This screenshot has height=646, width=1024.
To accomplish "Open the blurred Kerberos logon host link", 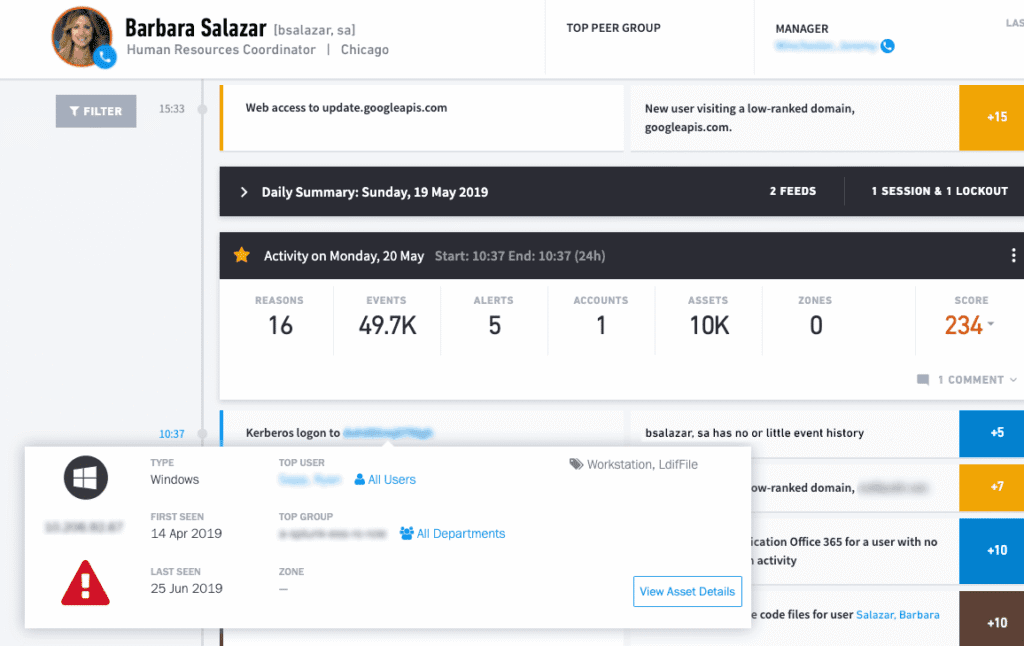I will coord(387,432).
